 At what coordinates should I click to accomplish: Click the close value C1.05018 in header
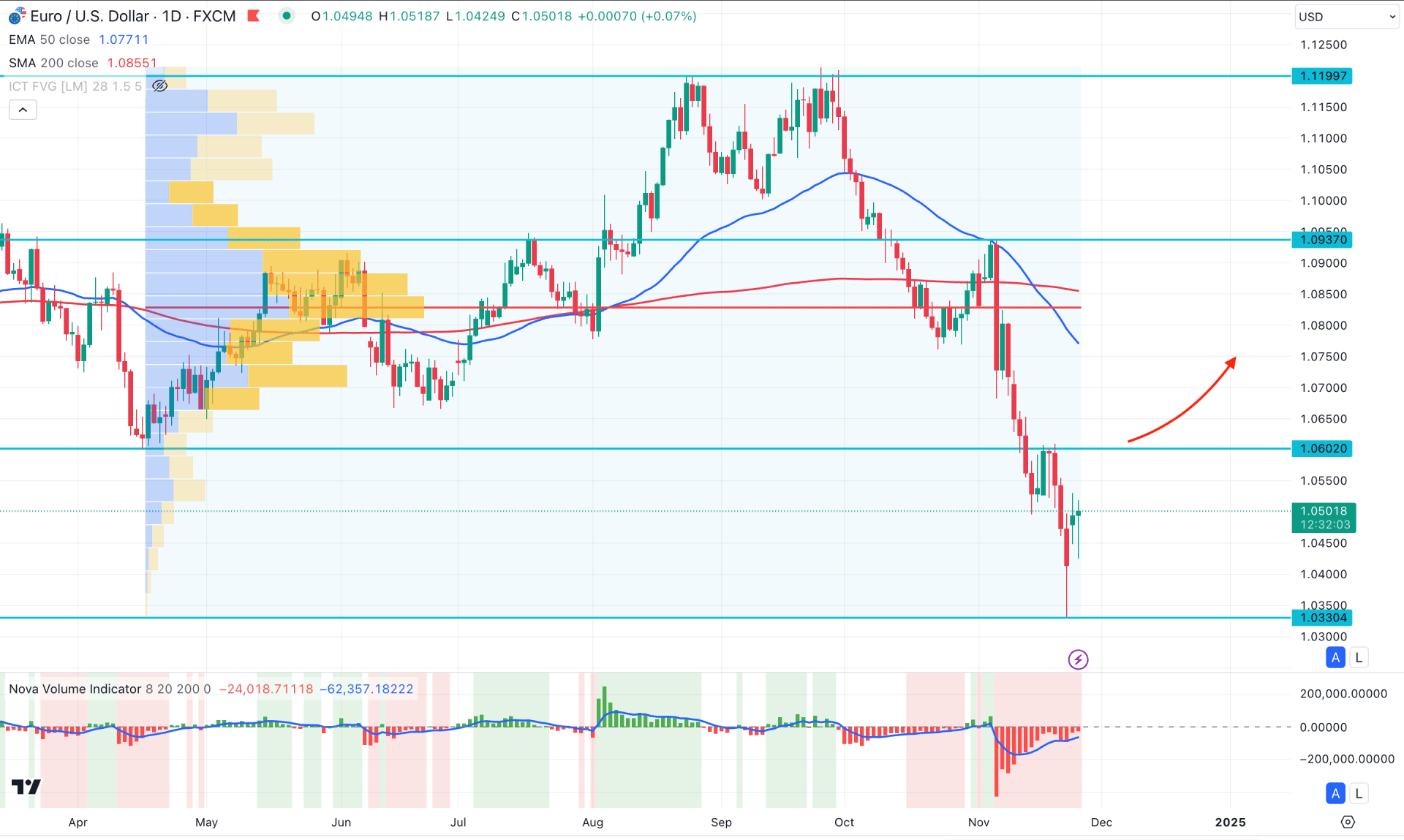click(542, 16)
